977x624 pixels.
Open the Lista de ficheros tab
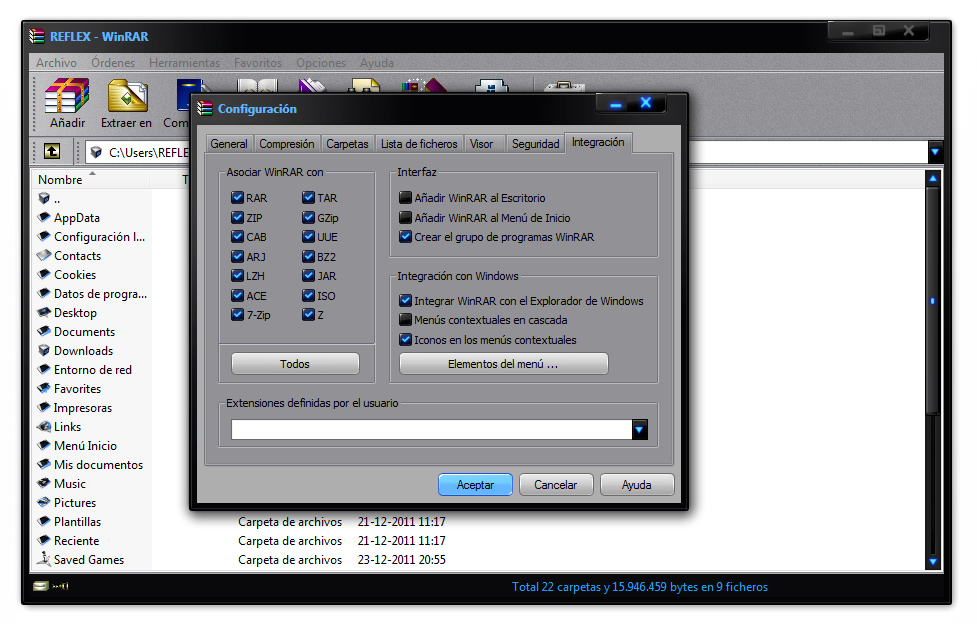point(419,144)
